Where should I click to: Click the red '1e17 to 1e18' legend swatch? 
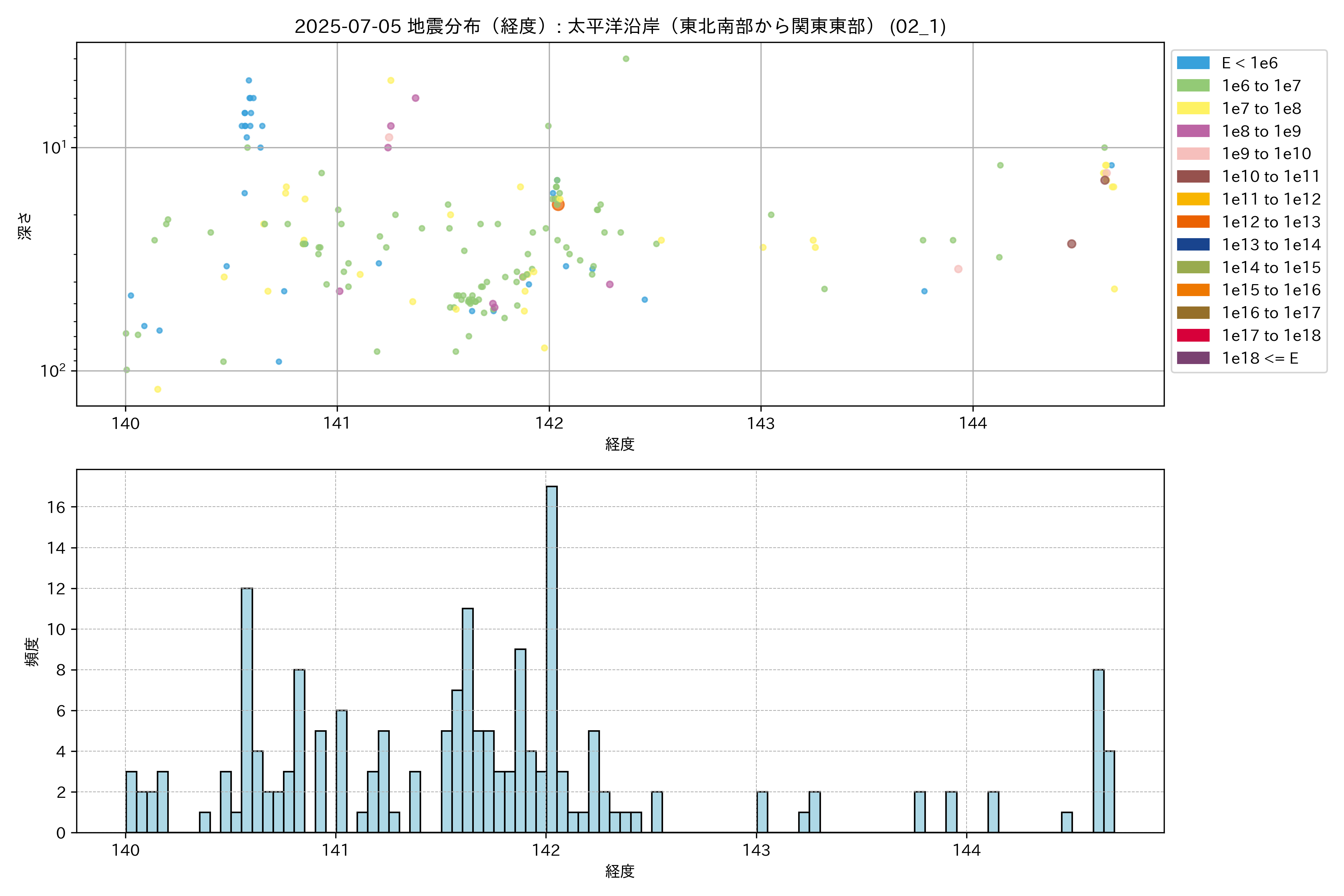coord(1192,335)
